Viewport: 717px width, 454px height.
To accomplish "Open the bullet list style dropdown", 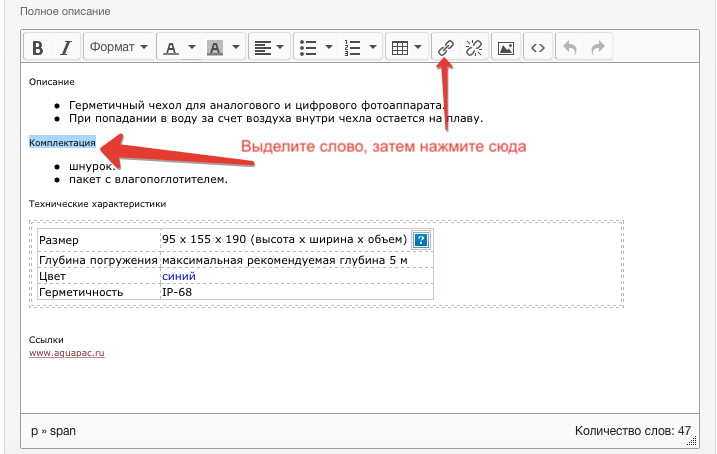I will [314, 47].
